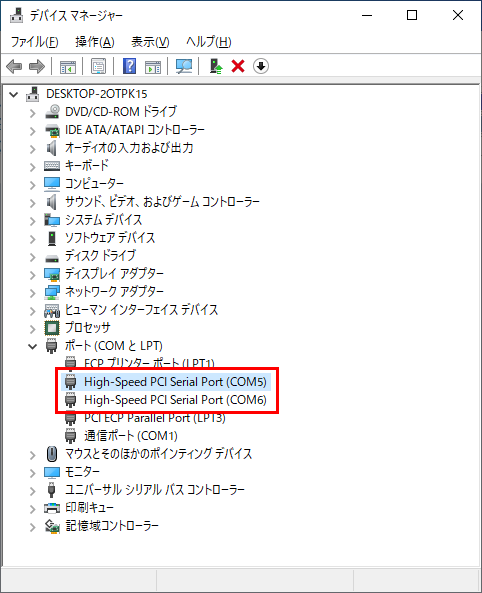
Task: Open the ファイル(F) menu
Action: tap(34, 42)
